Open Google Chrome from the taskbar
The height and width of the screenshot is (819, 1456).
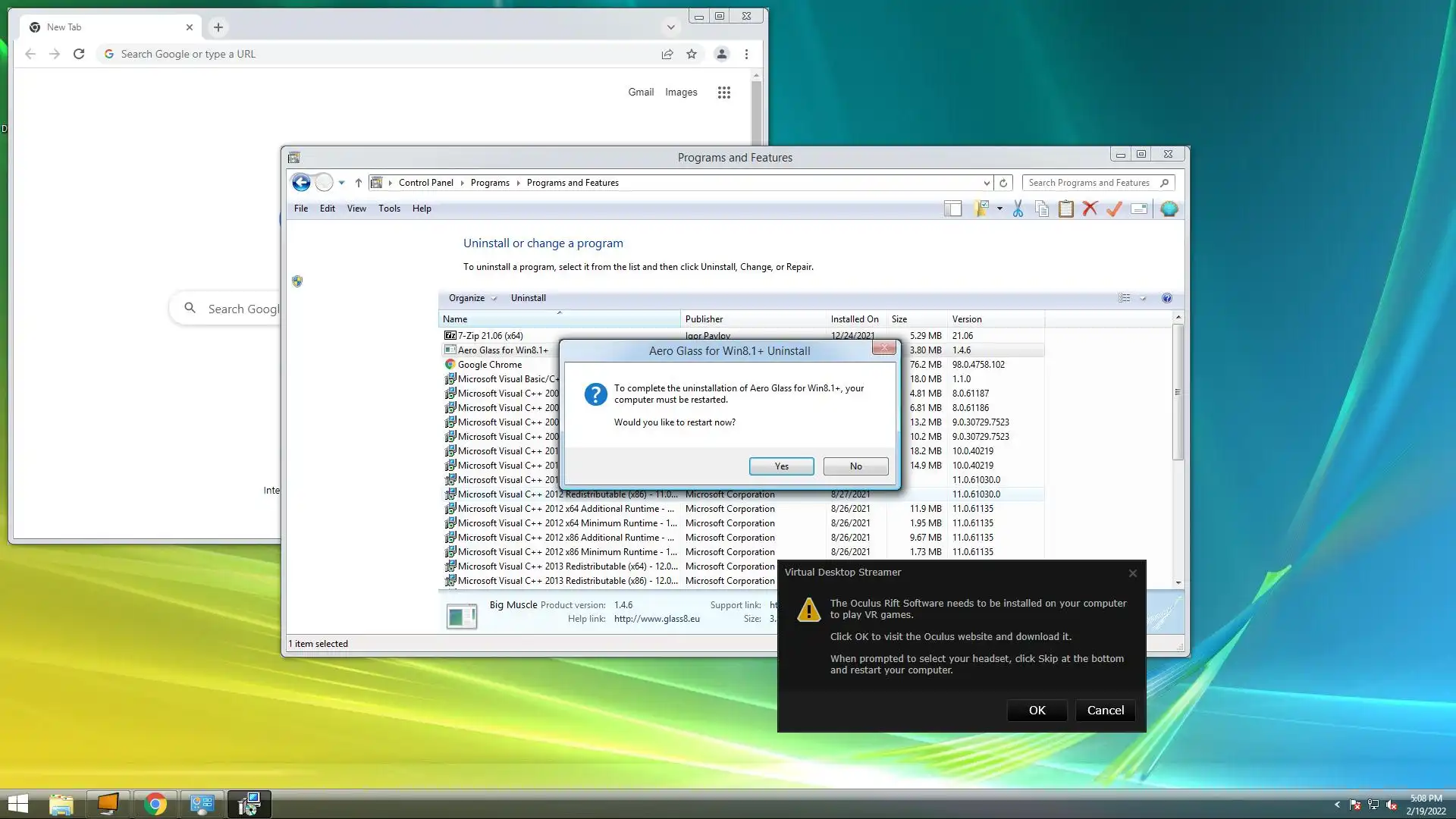pyautogui.click(x=155, y=804)
